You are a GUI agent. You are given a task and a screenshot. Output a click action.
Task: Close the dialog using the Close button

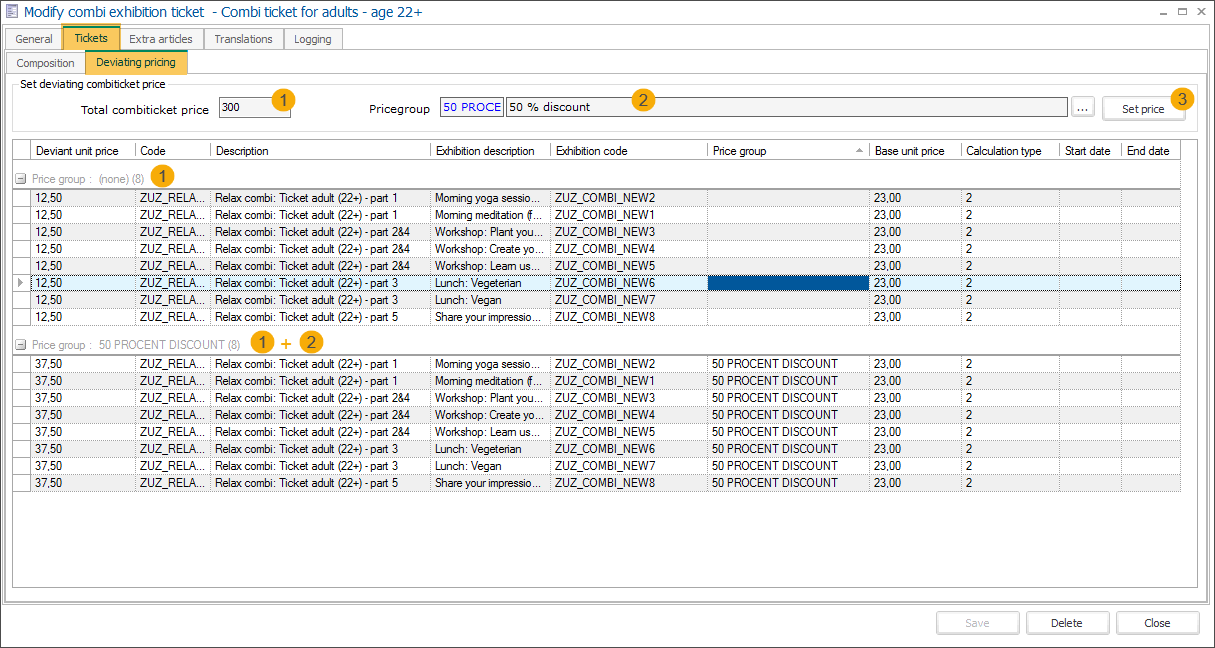[x=1157, y=622]
